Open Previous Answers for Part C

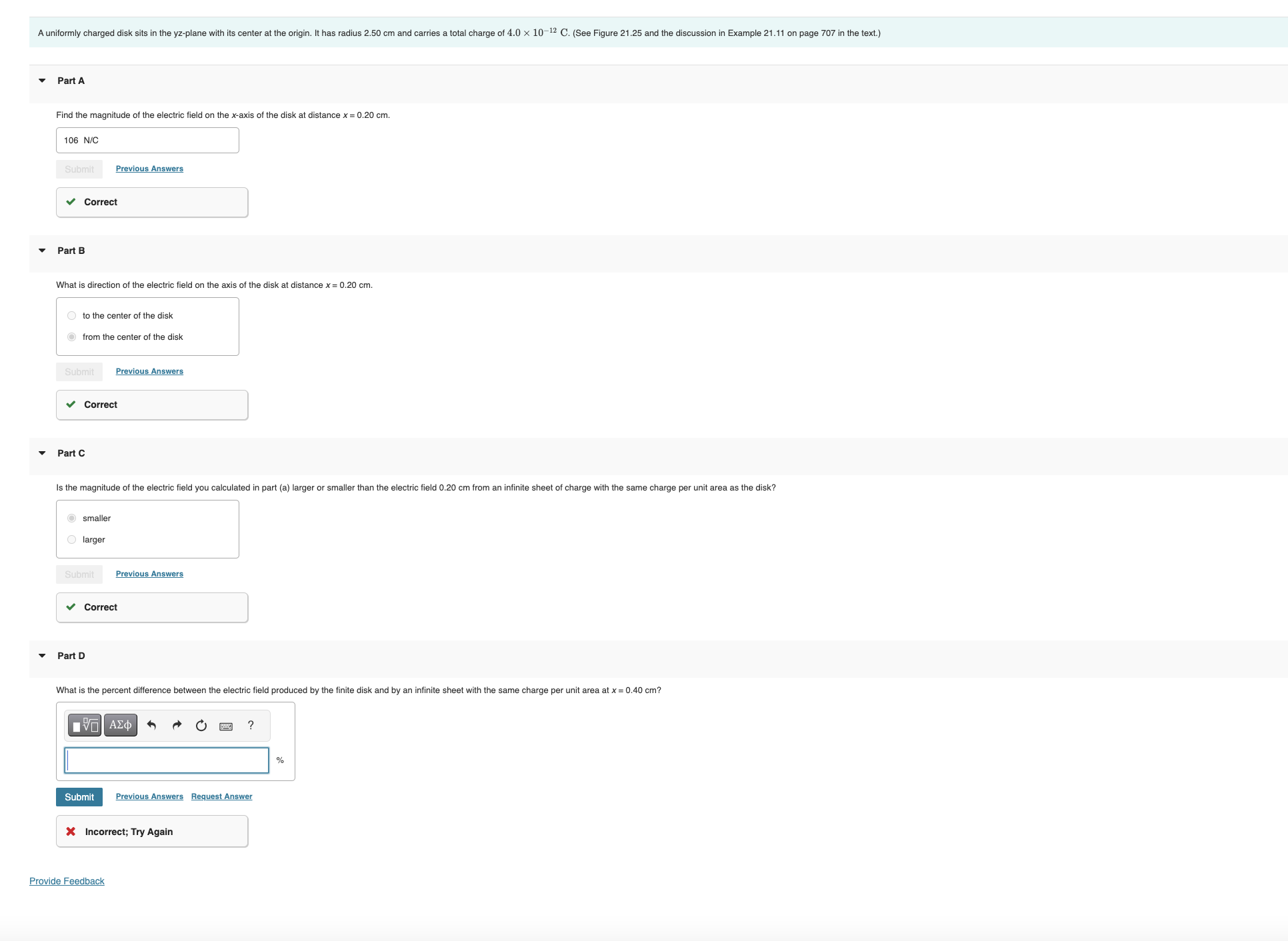tap(149, 574)
